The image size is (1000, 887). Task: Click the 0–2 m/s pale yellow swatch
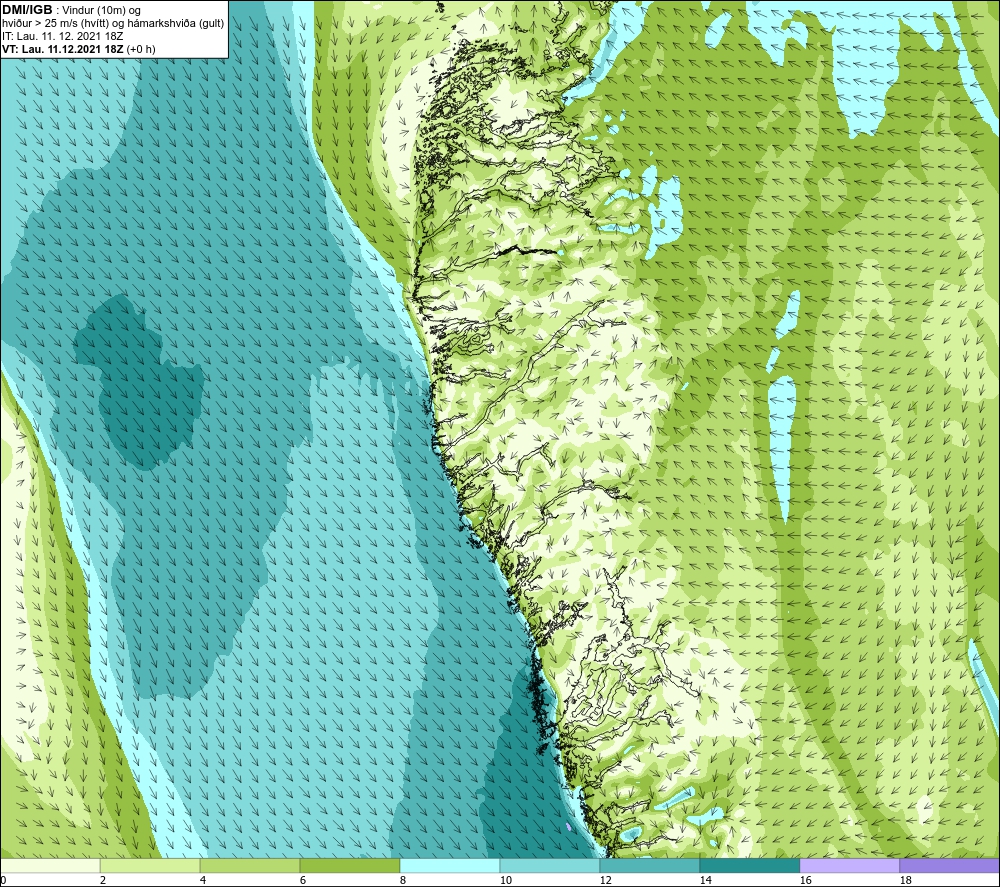[50, 865]
